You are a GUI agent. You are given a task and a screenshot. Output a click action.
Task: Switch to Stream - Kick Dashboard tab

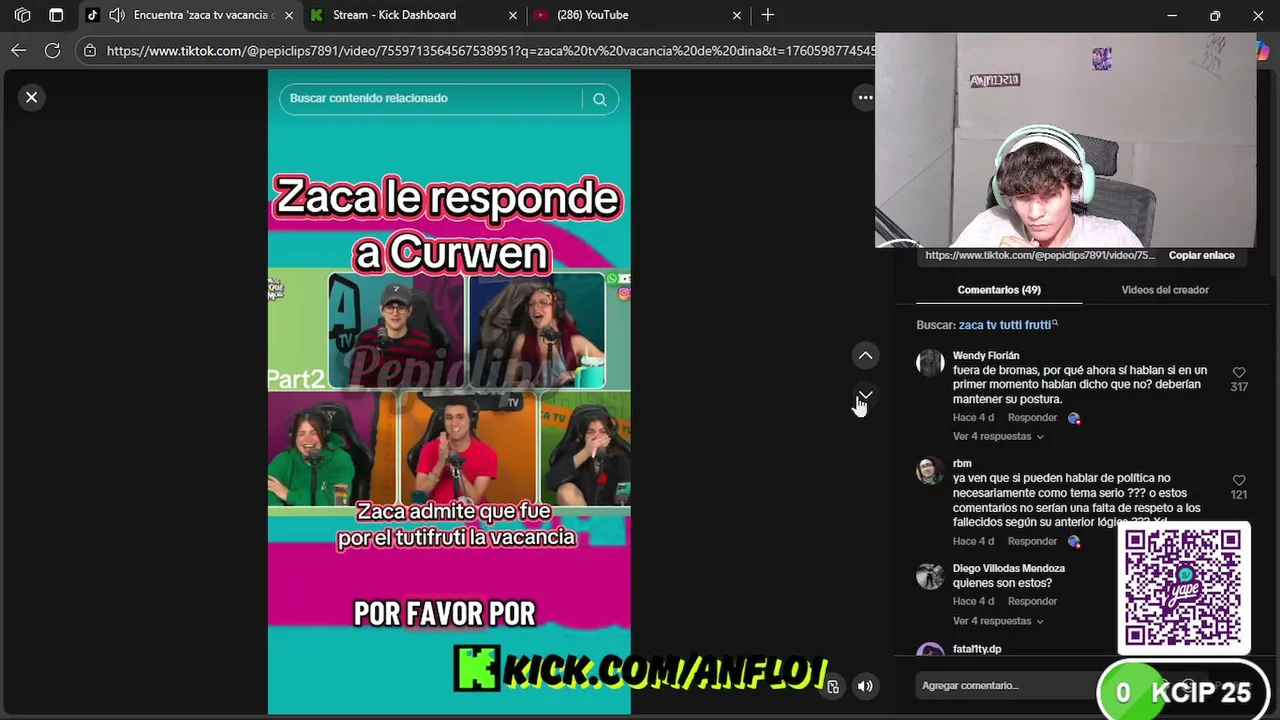(394, 15)
